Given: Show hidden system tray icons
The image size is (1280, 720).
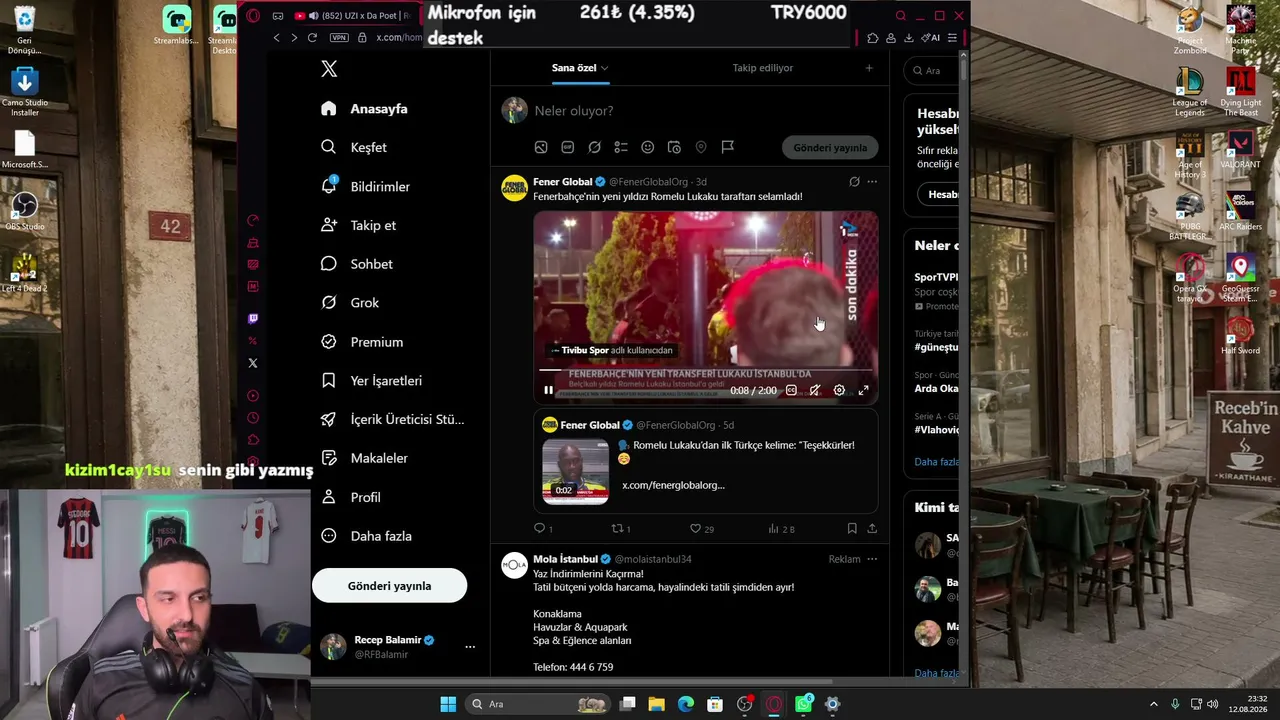Looking at the screenshot, I should coord(1153,704).
